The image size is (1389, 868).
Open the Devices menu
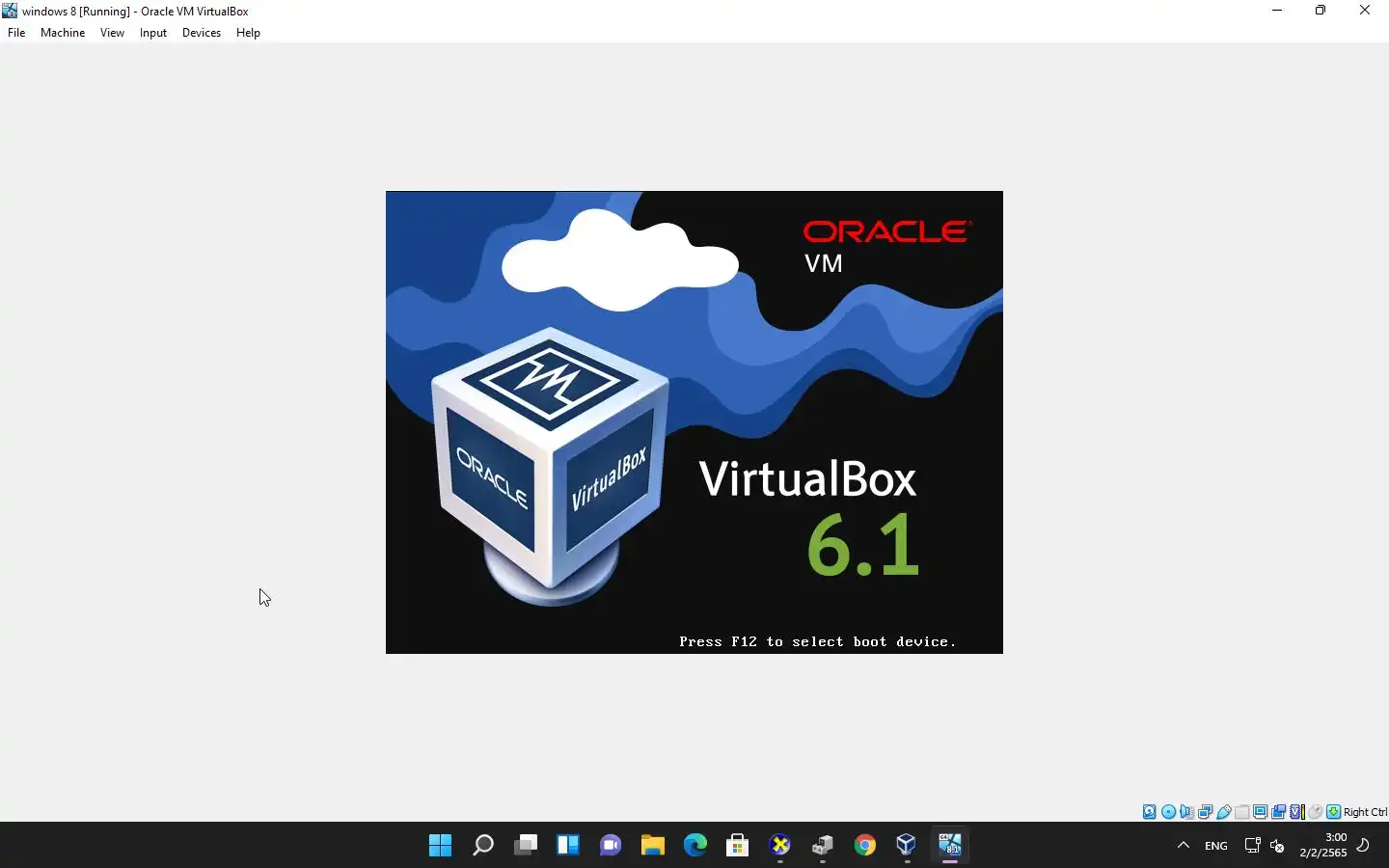[x=202, y=33]
